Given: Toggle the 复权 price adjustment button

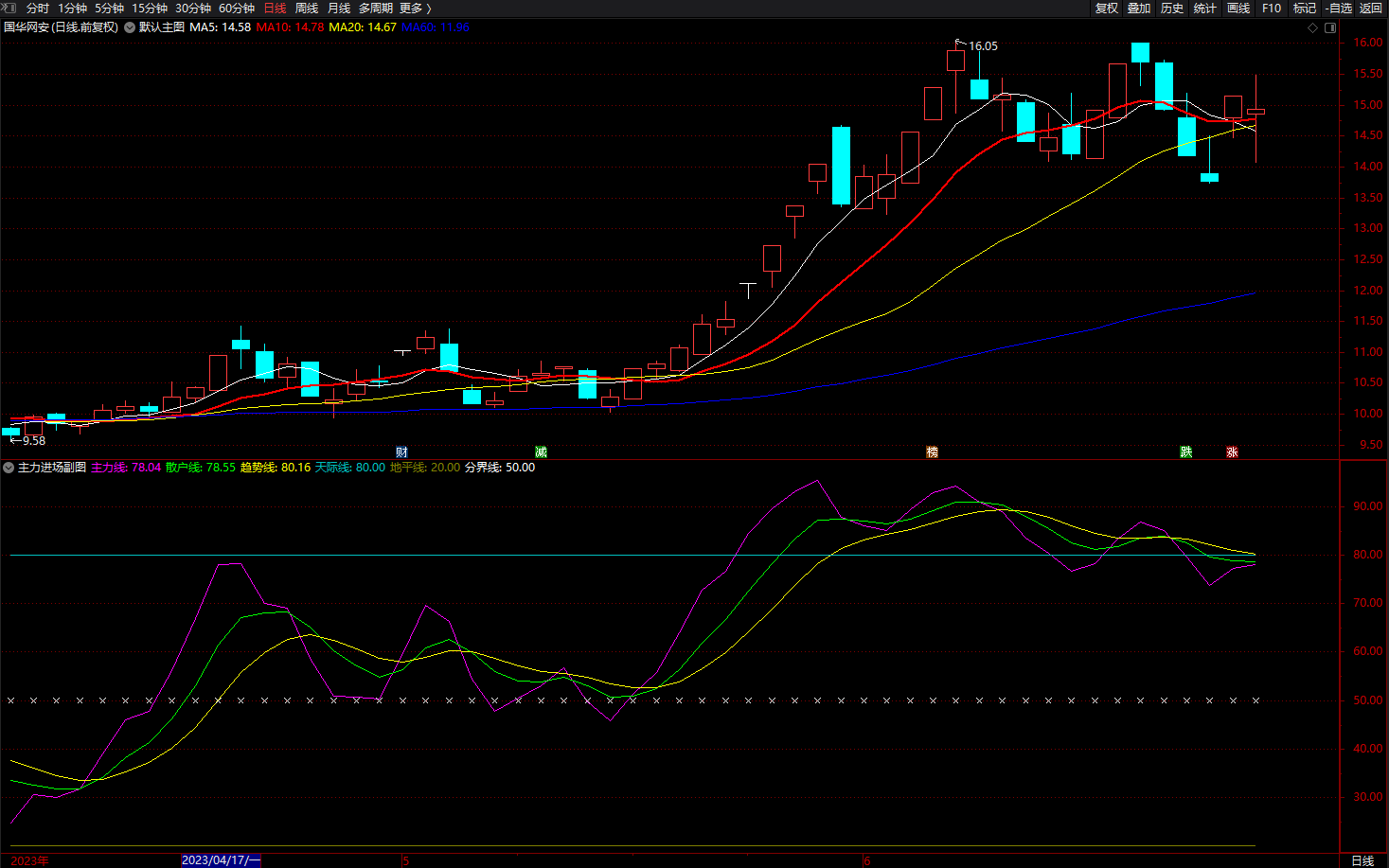Looking at the screenshot, I should point(1107,9).
